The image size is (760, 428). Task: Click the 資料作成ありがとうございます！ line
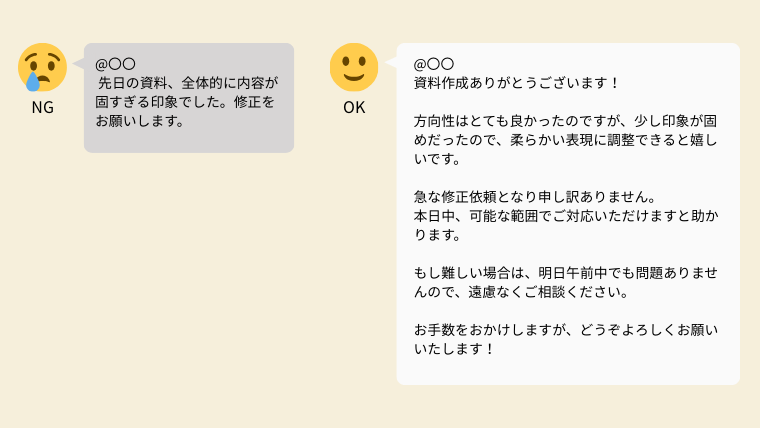tap(517, 83)
